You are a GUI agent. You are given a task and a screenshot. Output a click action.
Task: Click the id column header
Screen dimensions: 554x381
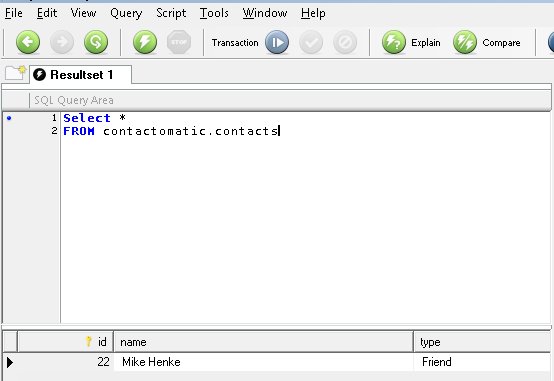[66, 342]
